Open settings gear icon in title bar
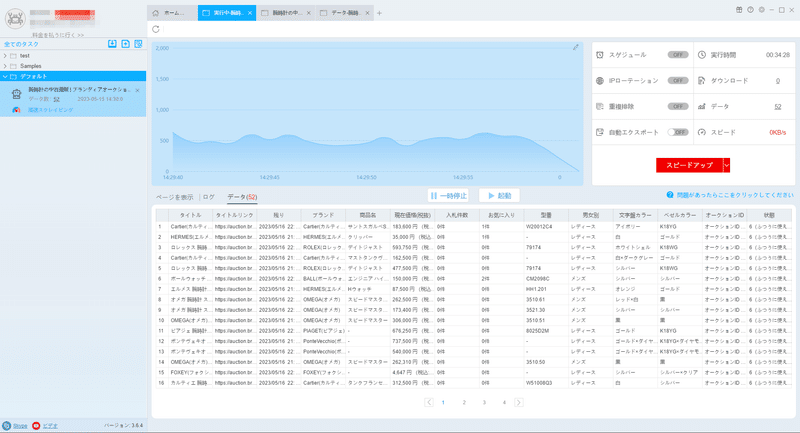 pos(762,10)
